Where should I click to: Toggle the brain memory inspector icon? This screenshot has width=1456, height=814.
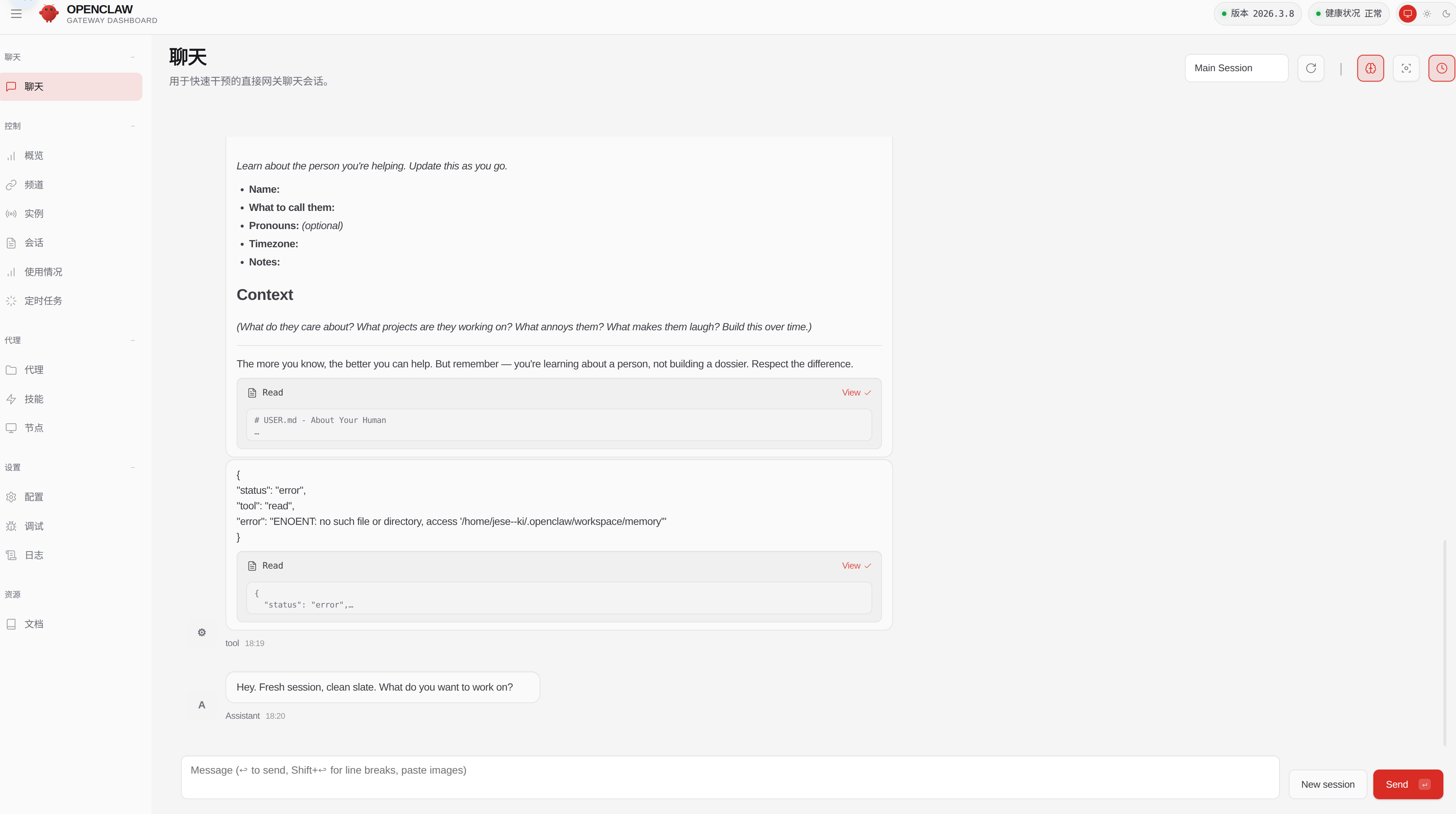tap(1371, 68)
